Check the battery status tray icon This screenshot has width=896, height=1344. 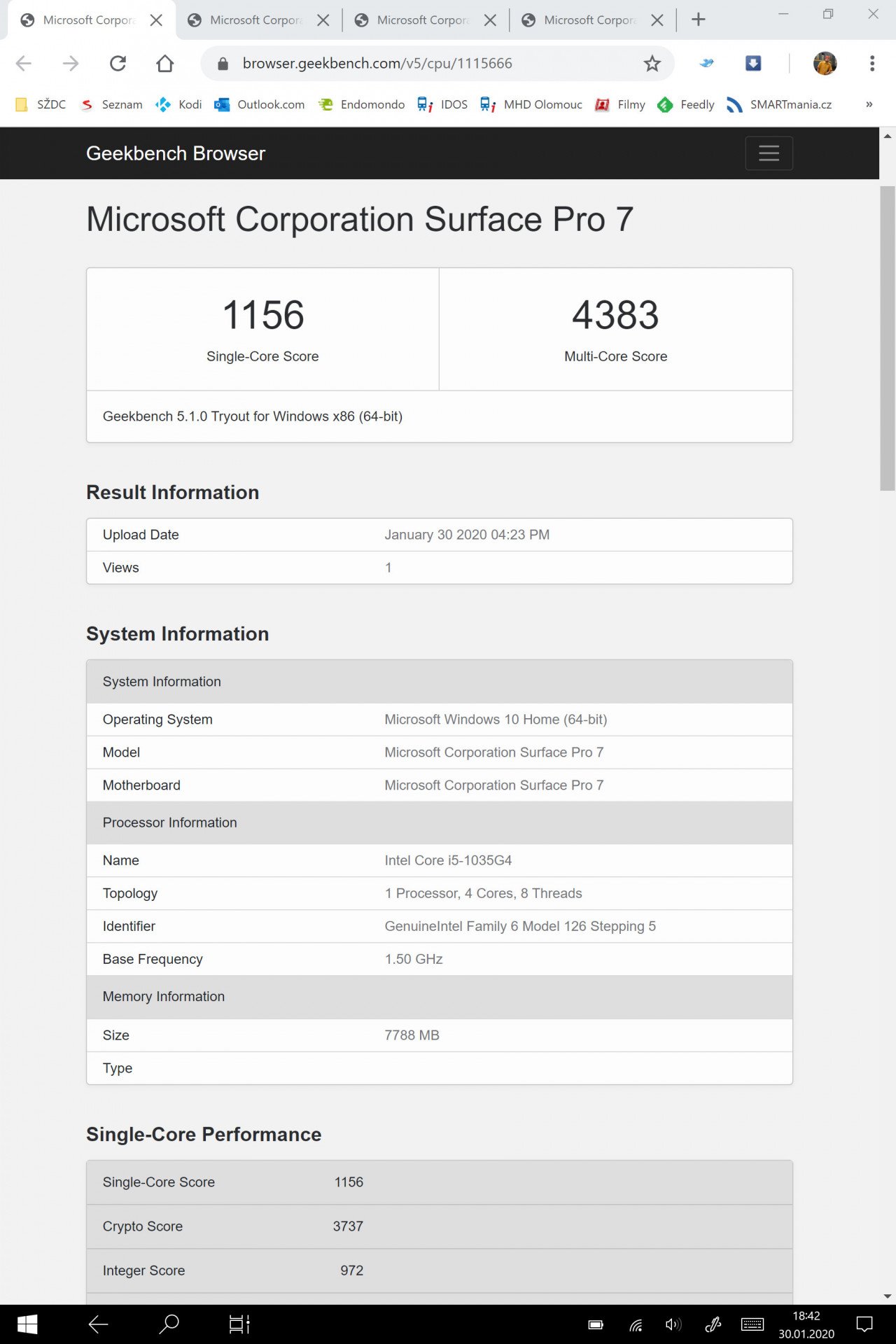tap(596, 1324)
